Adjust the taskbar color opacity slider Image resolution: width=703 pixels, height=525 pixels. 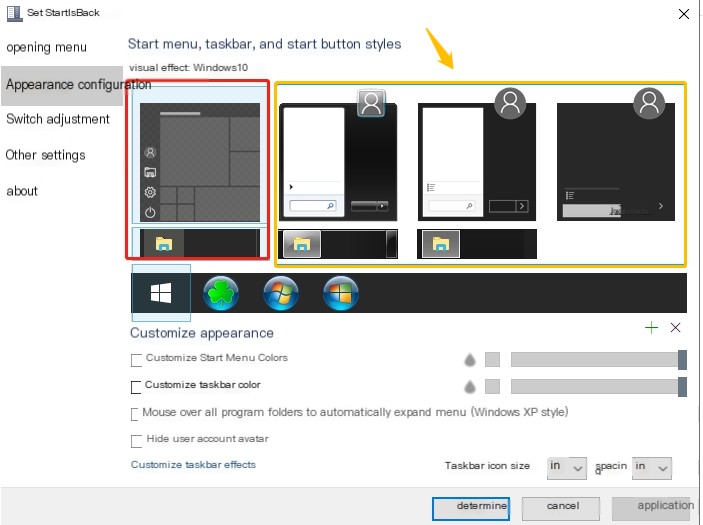pyautogui.click(x=599, y=386)
